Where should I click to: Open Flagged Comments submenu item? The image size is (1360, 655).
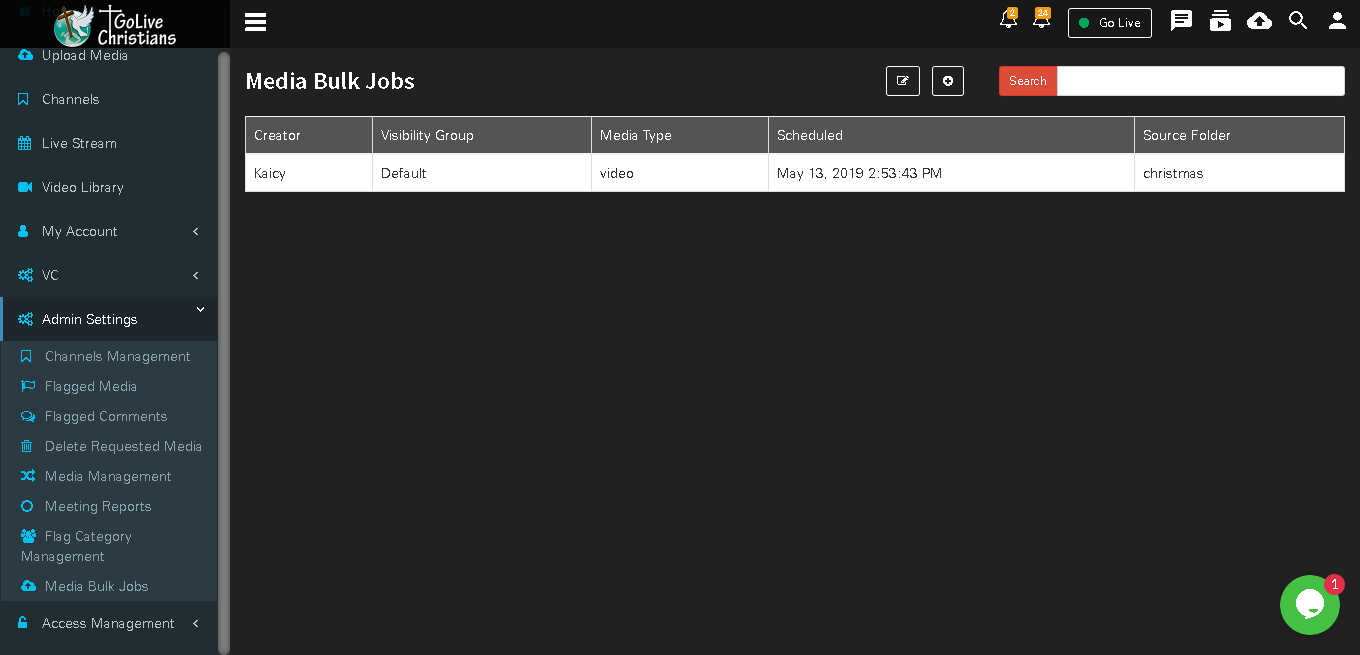pyautogui.click(x=108, y=416)
